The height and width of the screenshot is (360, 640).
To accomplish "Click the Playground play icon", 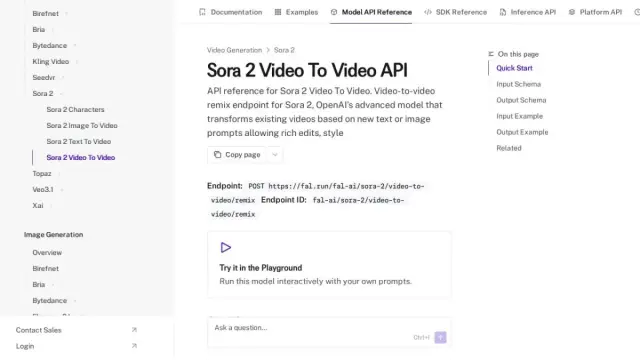I will click(226, 247).
